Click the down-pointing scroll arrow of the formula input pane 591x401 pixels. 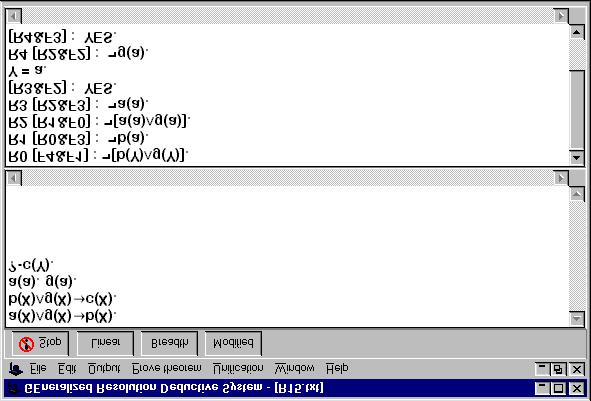click(577, 318)
